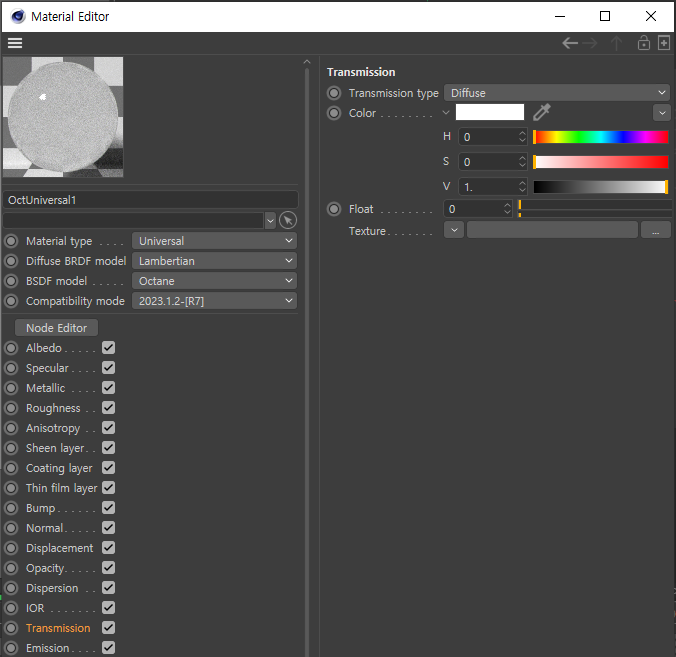Click the forward navigation arrow
Viewport: 676px width, 657px height.
click(x=590, y=43)
